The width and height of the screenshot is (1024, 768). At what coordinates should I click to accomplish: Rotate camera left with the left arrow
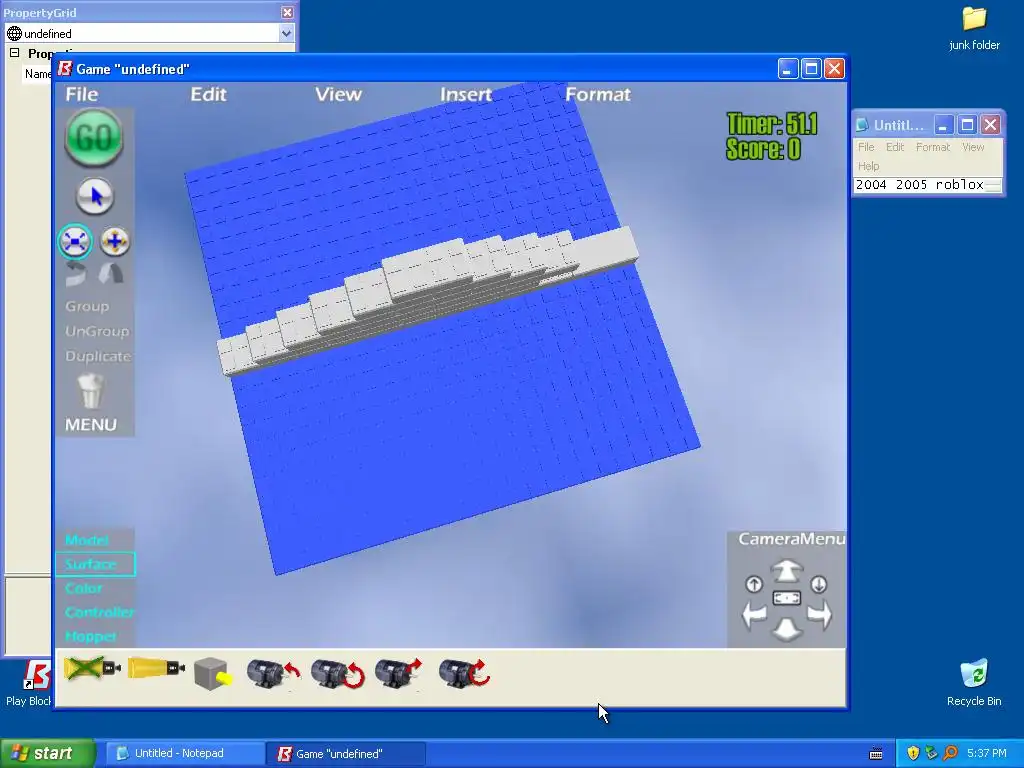click(754, 615)
